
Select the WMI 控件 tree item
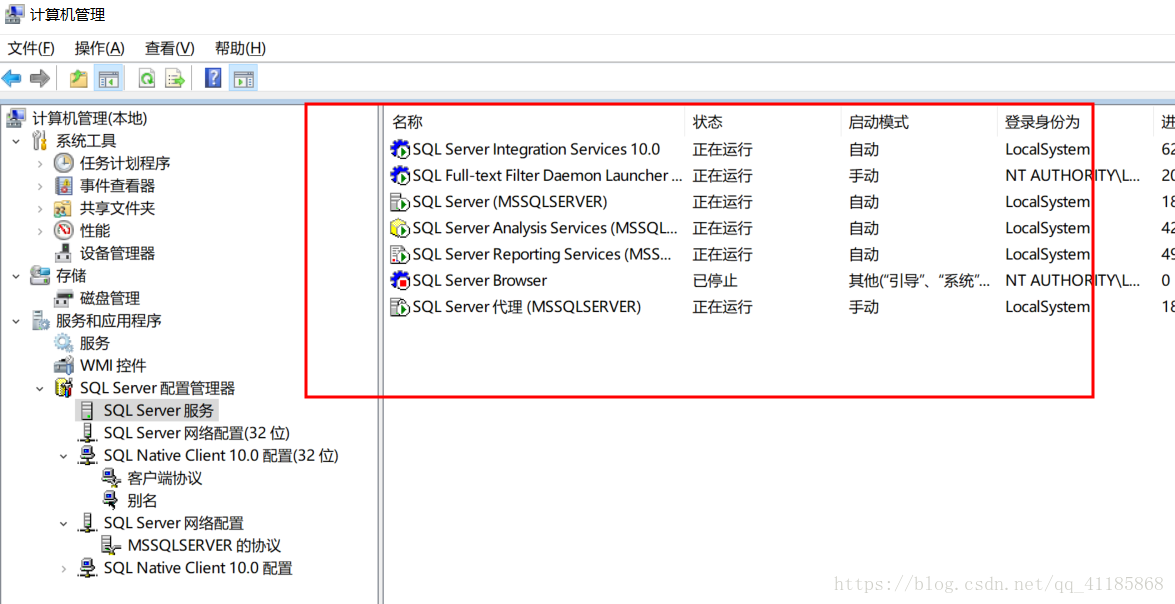[113, 366]
